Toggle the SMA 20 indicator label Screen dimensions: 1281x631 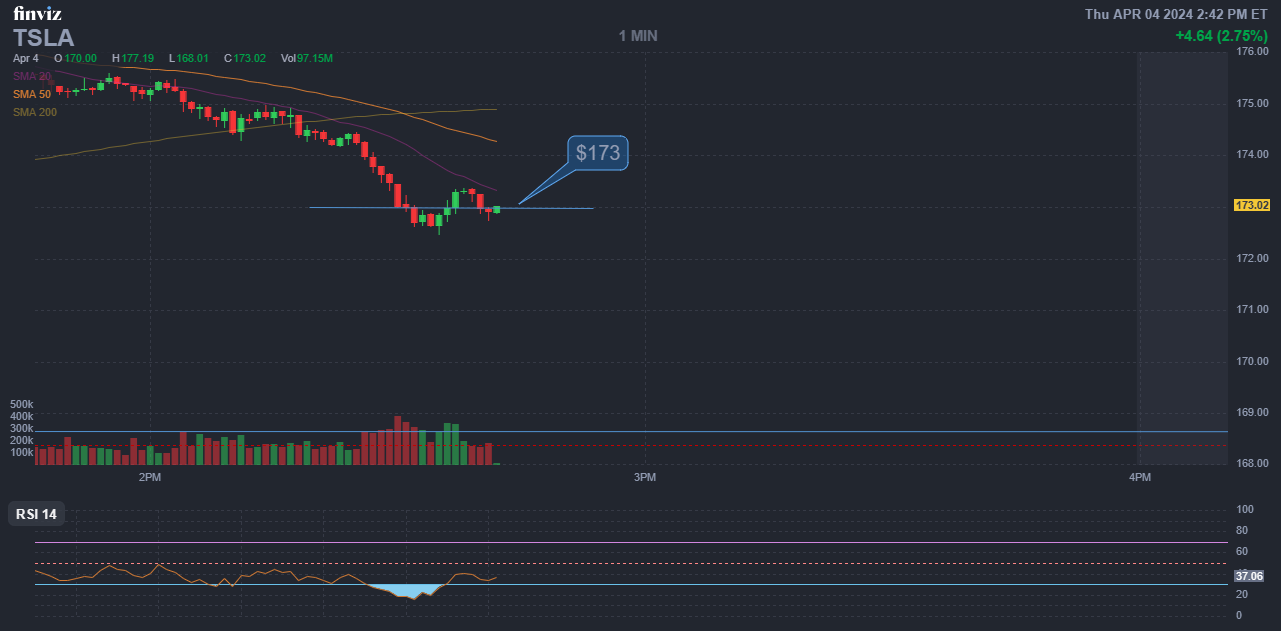[x=32, y=76]
